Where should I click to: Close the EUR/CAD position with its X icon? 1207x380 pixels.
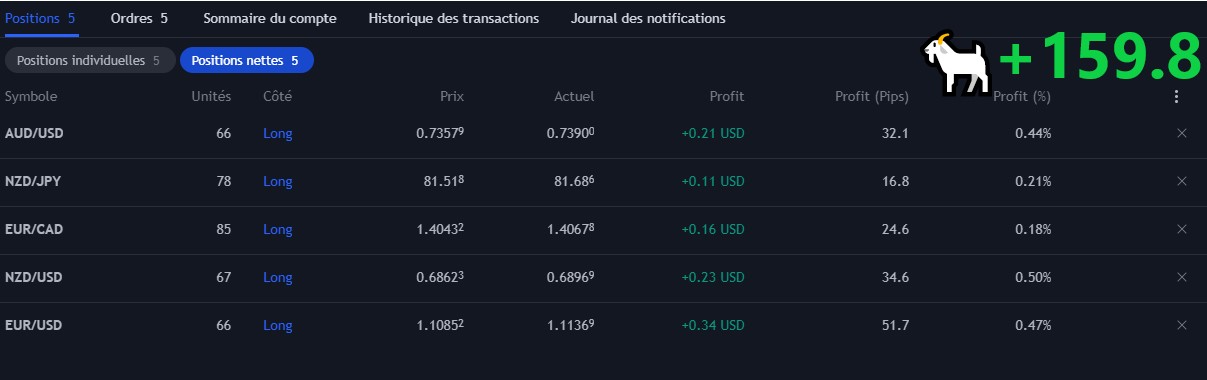click(x=1182, y=229)
